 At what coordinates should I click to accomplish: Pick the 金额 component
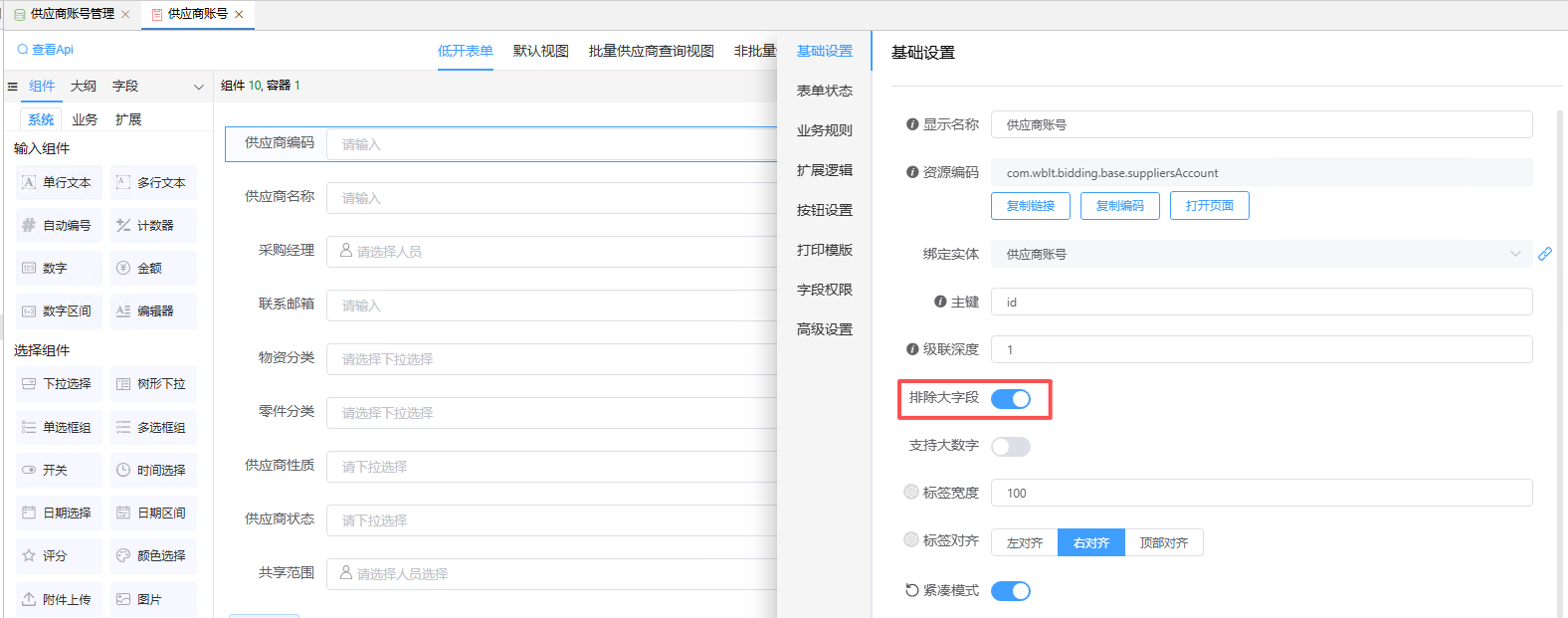pos(153,269)
